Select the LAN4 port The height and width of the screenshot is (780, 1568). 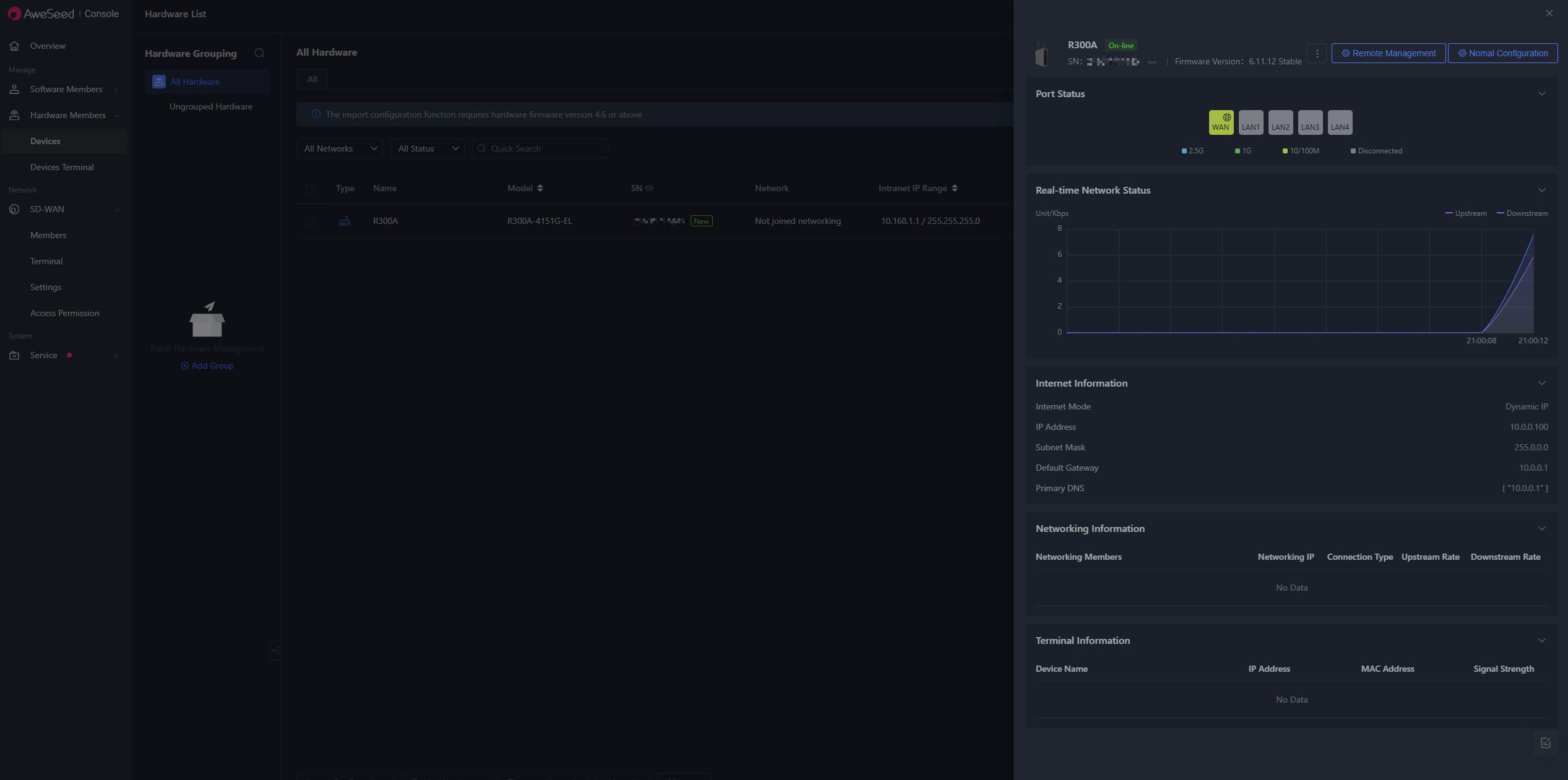(1340, 122)
